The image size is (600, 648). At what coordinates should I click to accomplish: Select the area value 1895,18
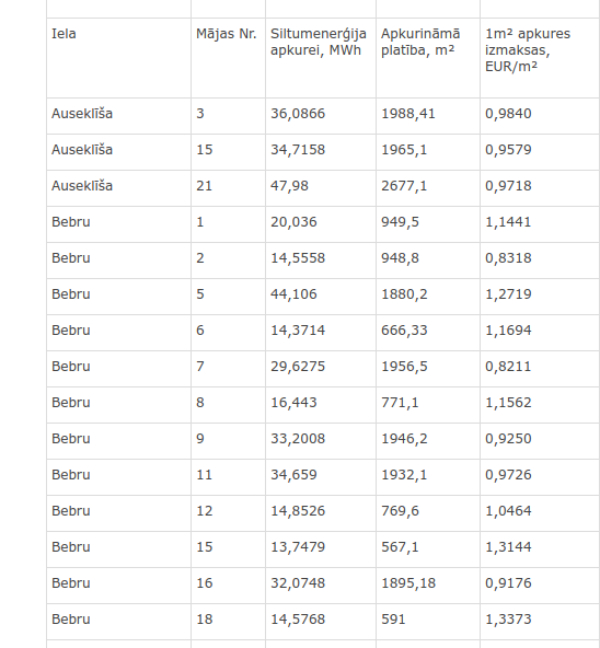tap(408, 583)
